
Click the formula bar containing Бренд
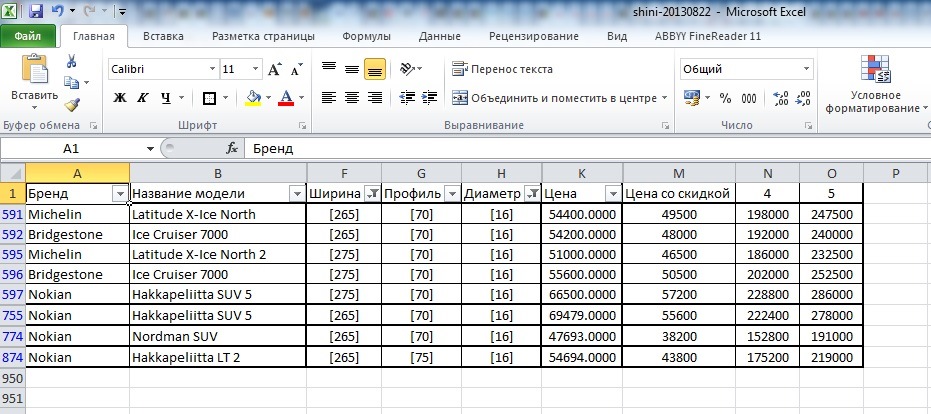click(588, 148)
